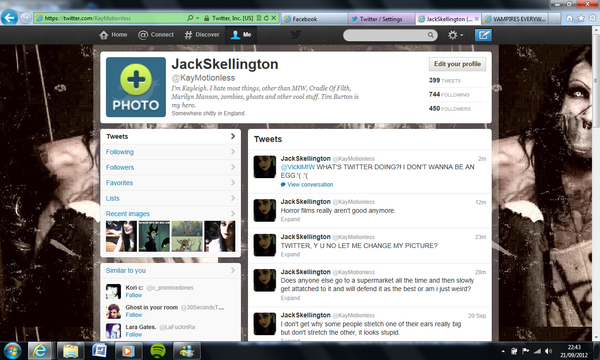Click the avatar on the Horror films tweet
Viewport: 600px width, 360px height.
pyautogui.click(x=265, y=210)
